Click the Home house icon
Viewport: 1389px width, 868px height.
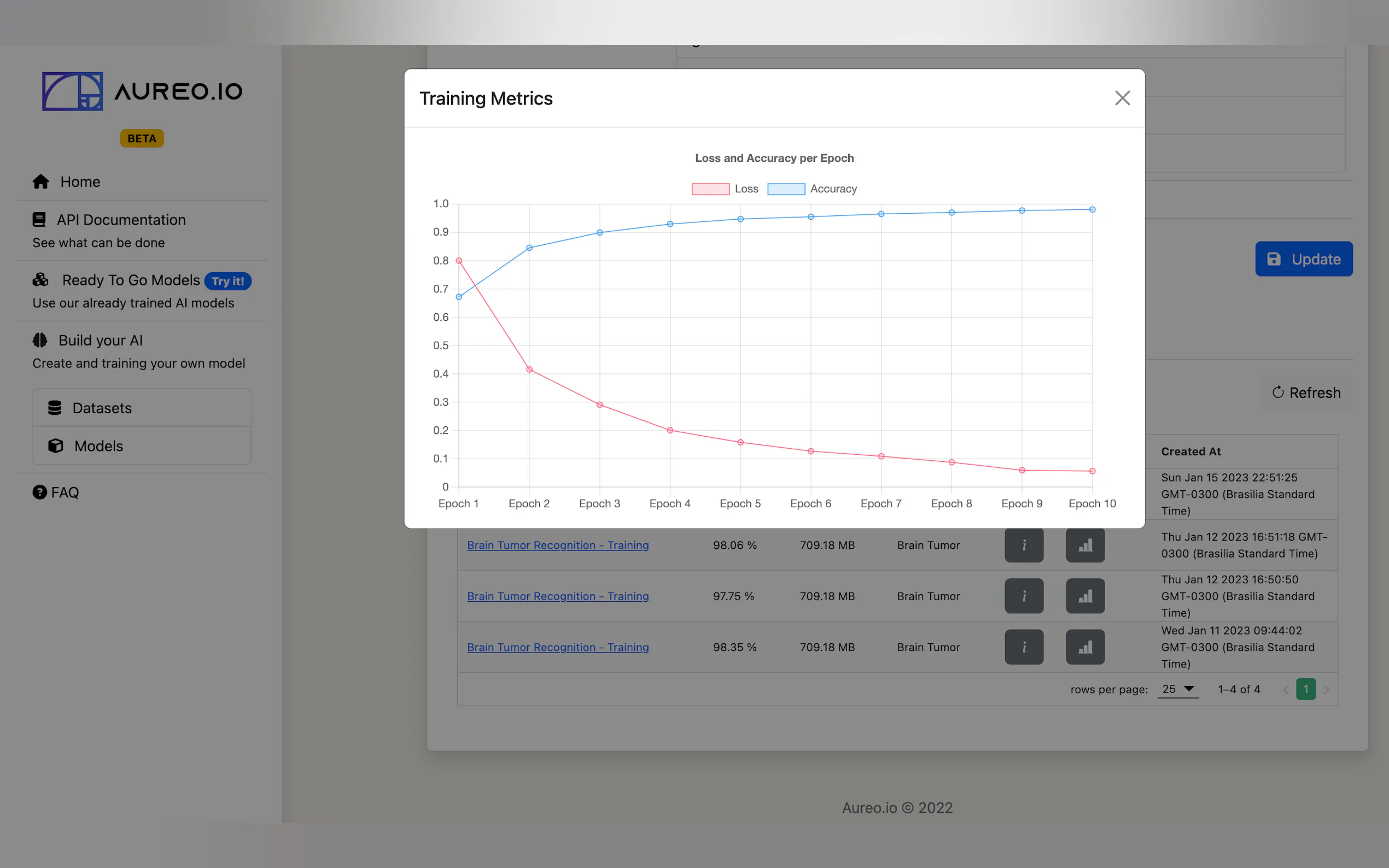coord(41,182)
